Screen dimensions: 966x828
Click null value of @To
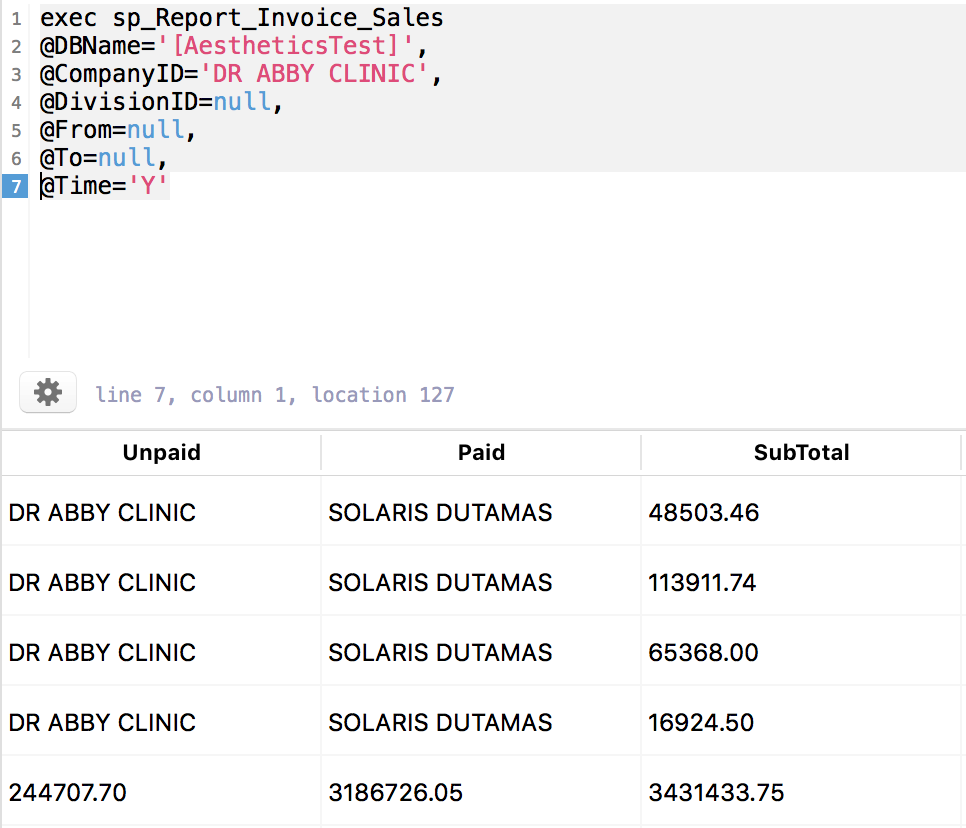coord(127,158)
